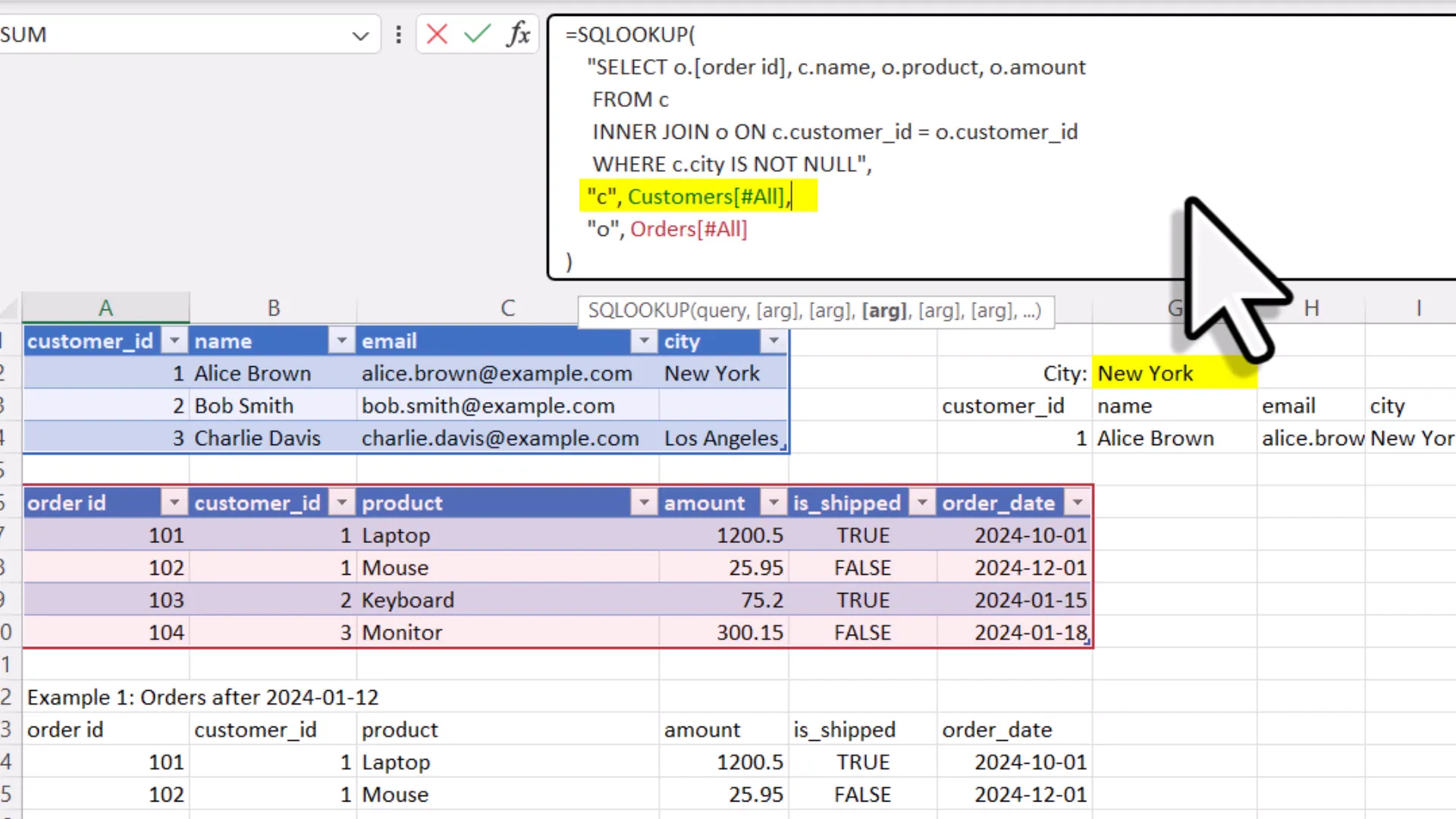This screenshot has width=1456, height=819.
Task: Confirm formula entry with the green checkmark icon
Action: point(477,34)
